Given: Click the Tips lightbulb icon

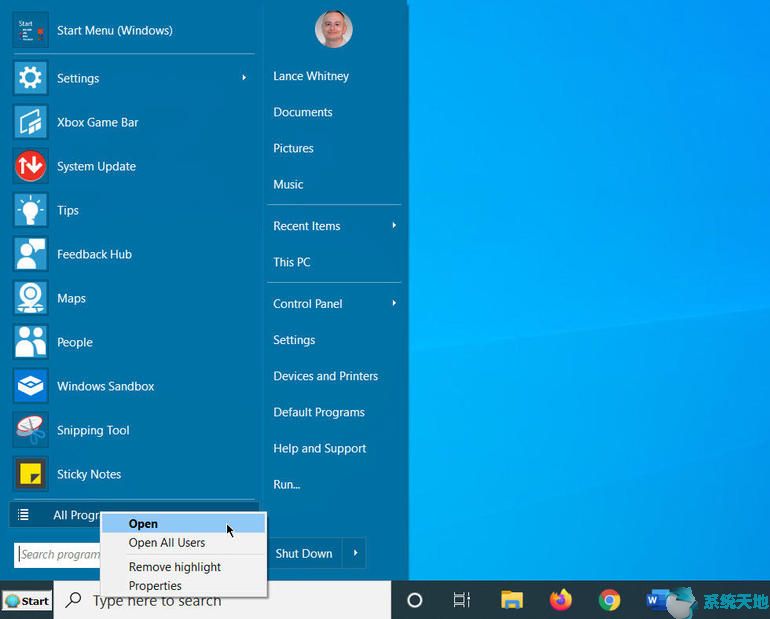Looking at the screenshot, I should pyautogui.click(x=30, y=210).
